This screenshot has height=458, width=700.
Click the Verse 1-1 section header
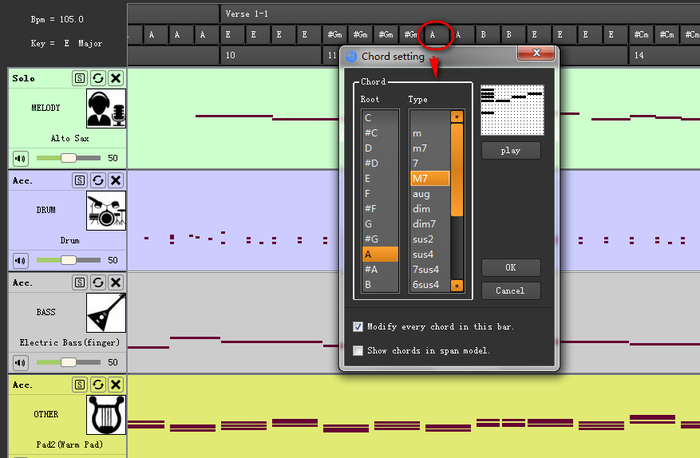pos(246,14)
